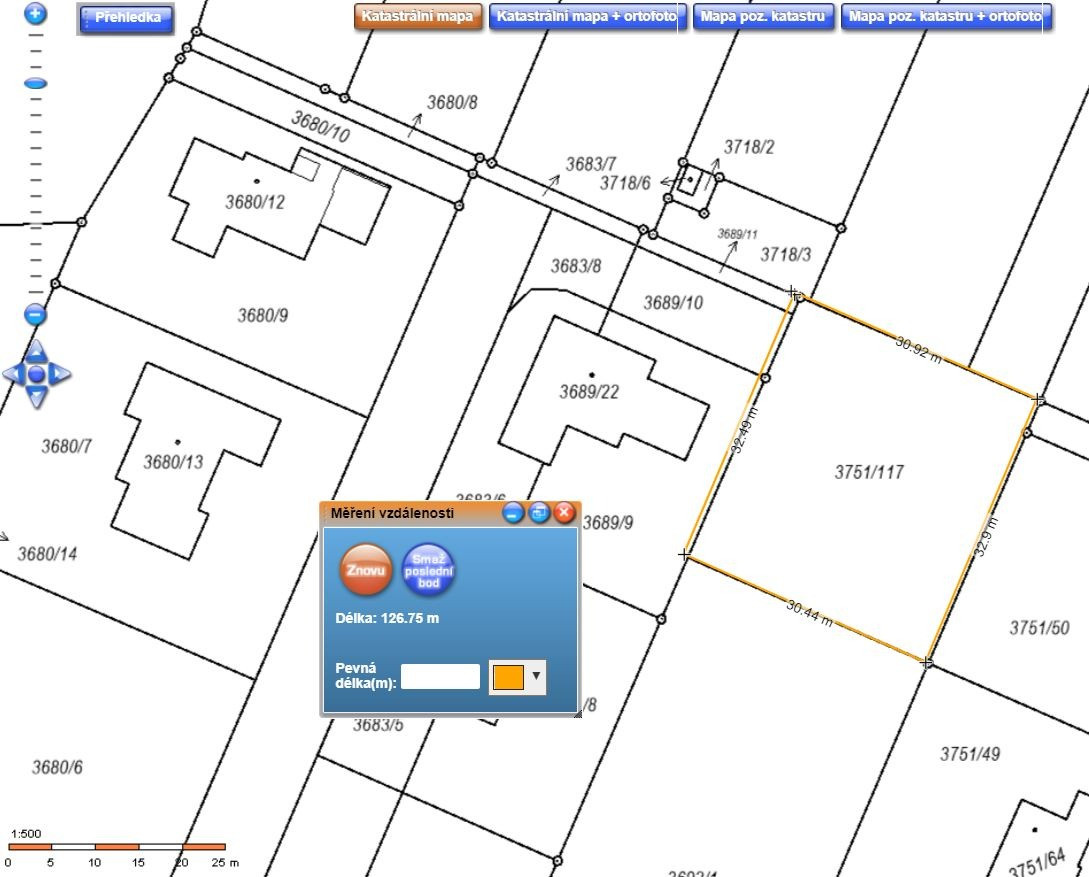Screen dimensions: 1089x877
Task: Pan map right with east arrow
Action: [x=60, y=374]
